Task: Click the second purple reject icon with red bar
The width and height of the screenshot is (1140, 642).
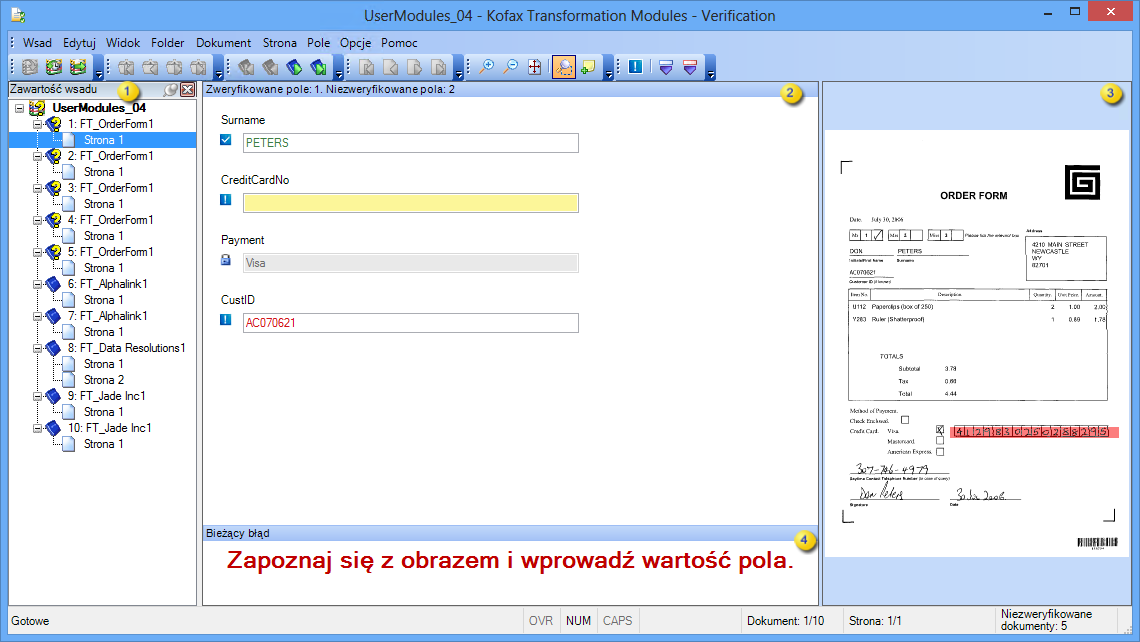Action: pos(691,67)
